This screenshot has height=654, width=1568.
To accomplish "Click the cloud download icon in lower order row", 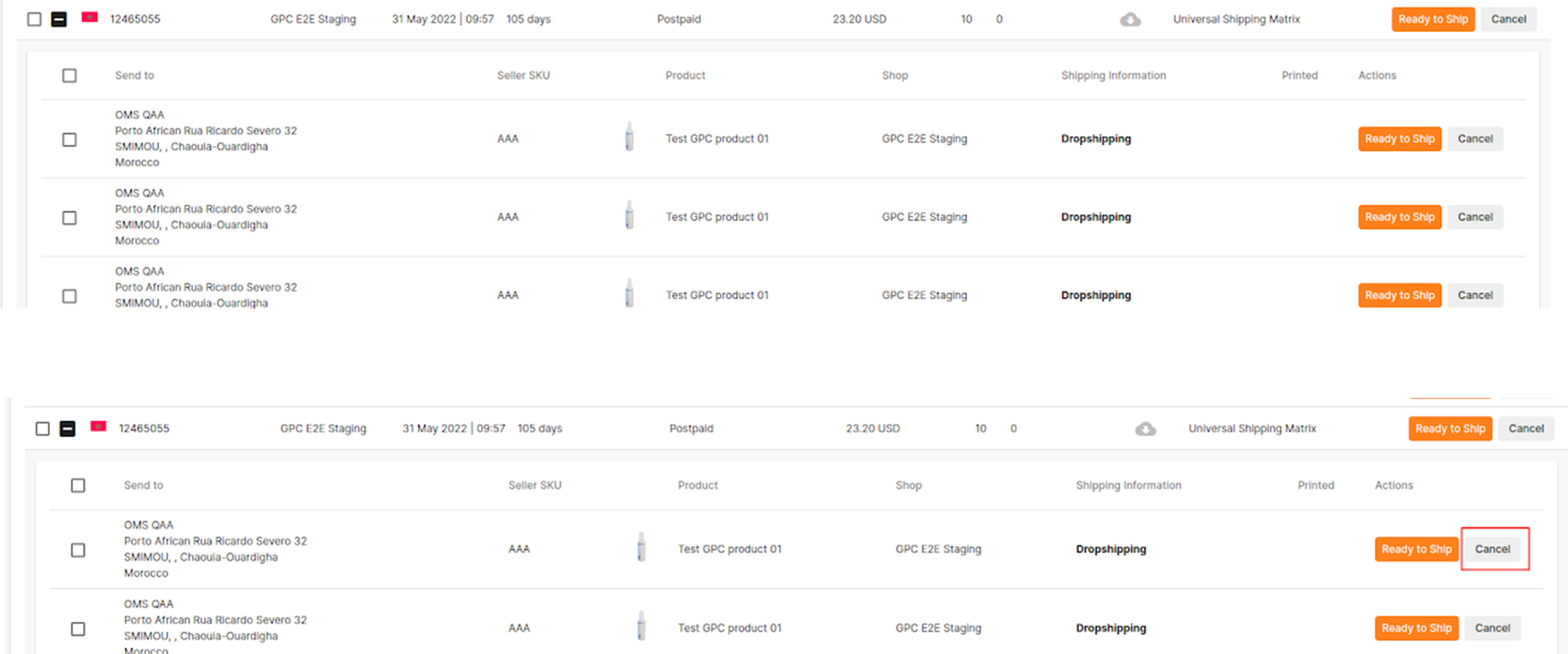I will pos(1145,429).
